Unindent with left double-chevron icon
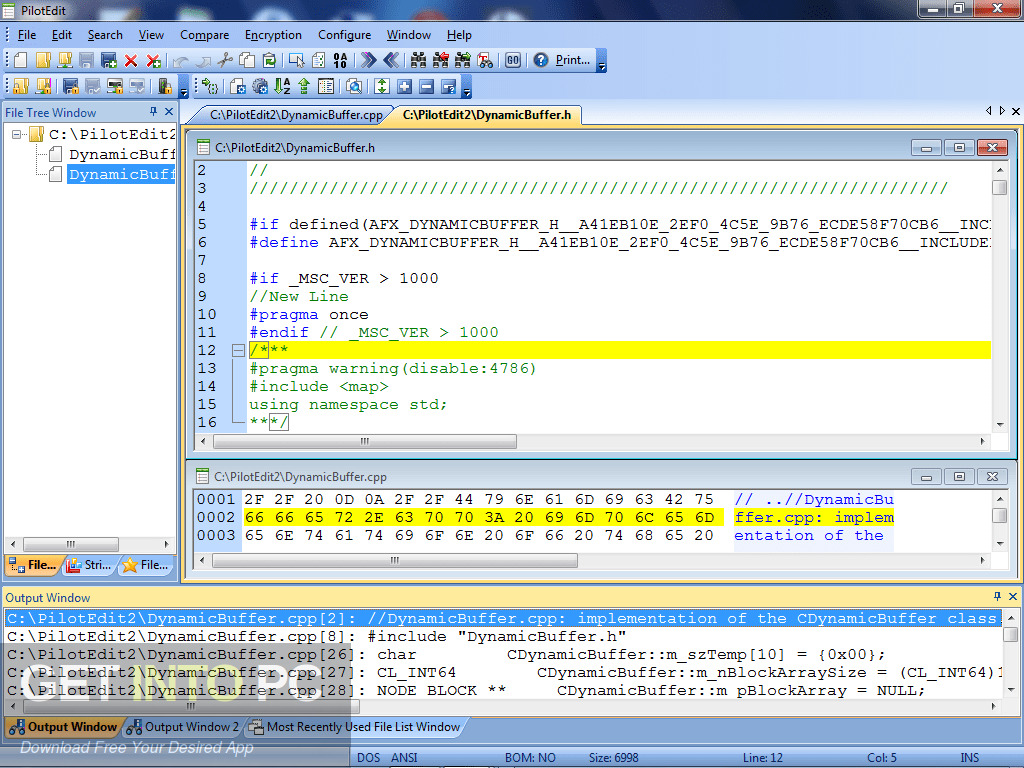1024x768 pixels. (x=391, y=60)
